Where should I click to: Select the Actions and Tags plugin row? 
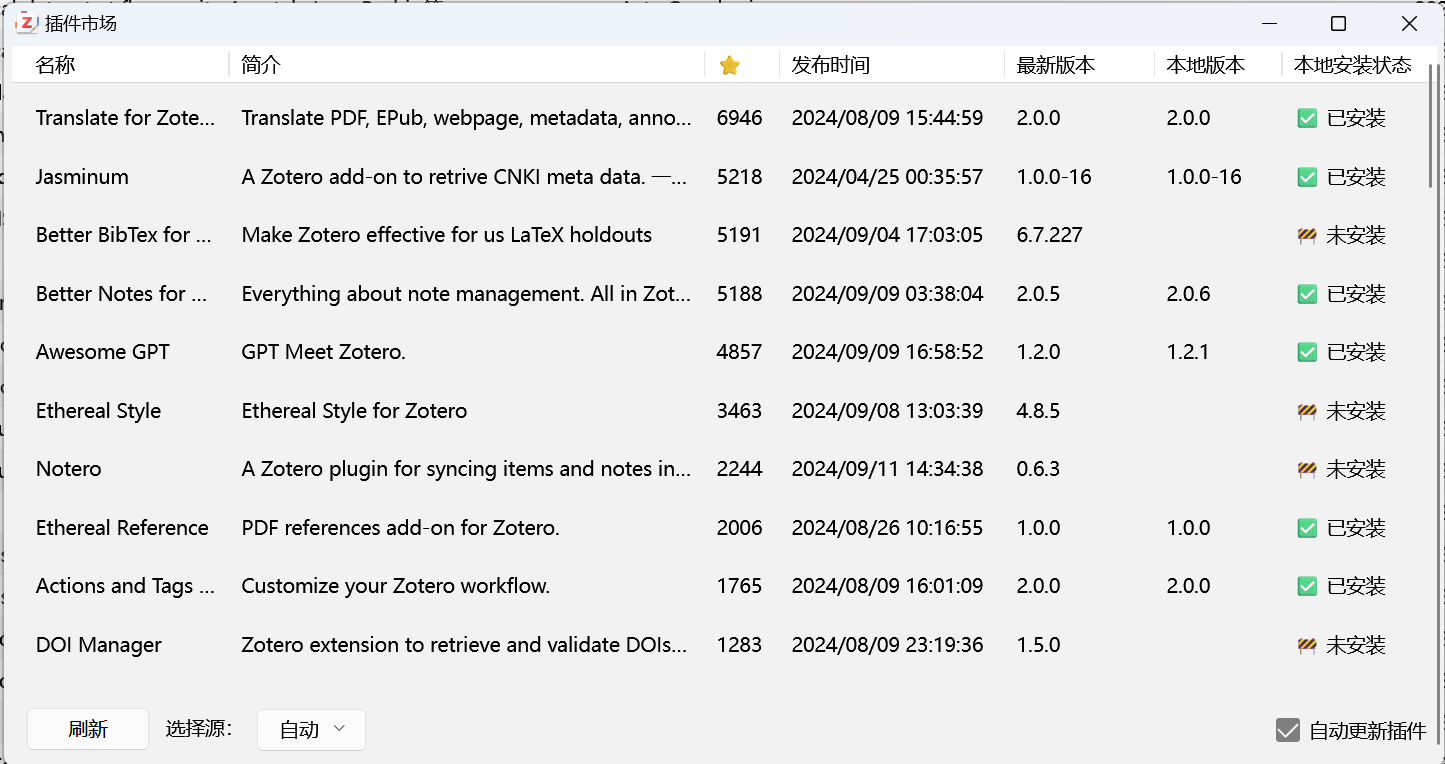[125, 586]
